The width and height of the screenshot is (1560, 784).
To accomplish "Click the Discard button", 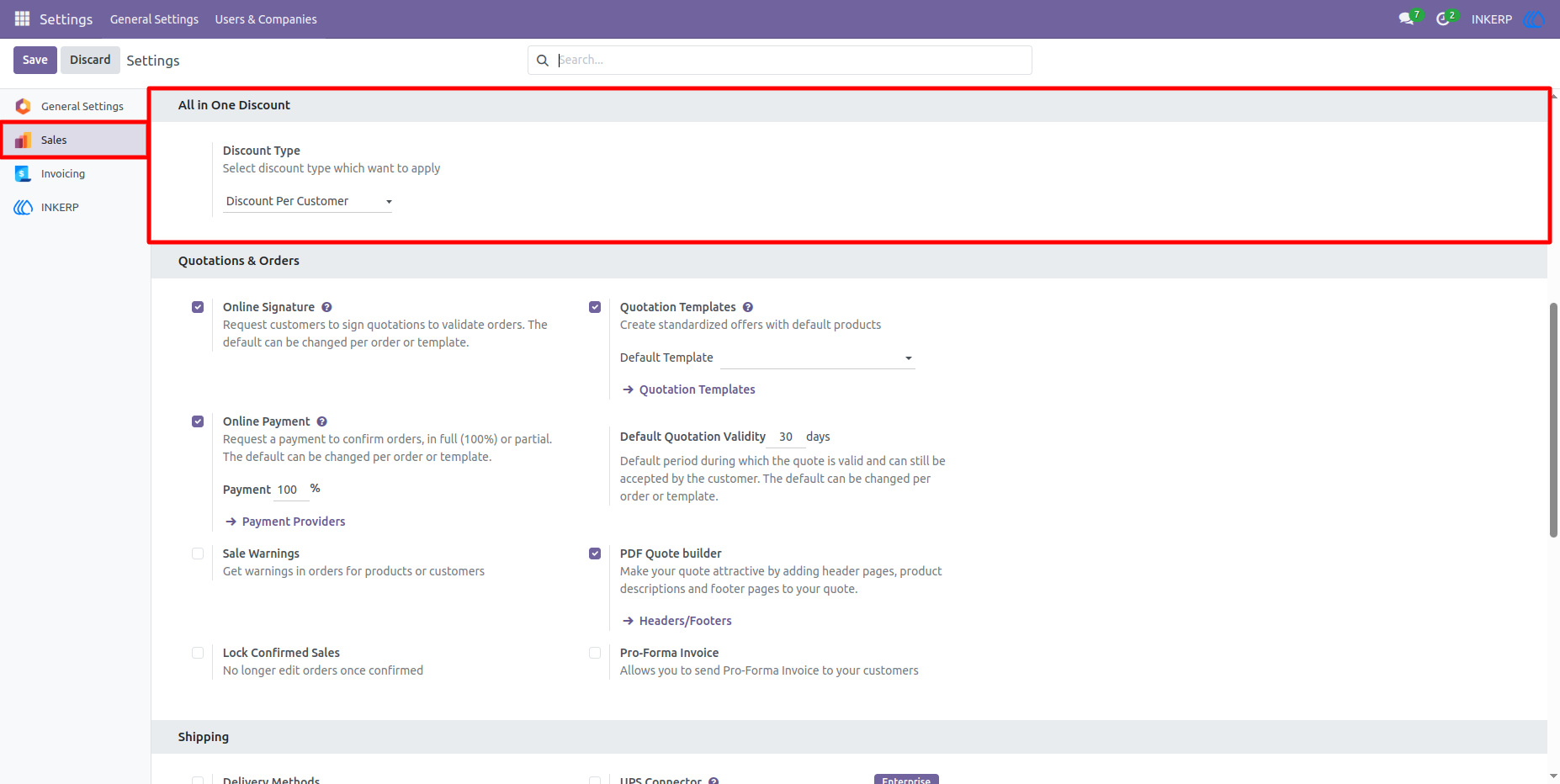I will point(90,60).
